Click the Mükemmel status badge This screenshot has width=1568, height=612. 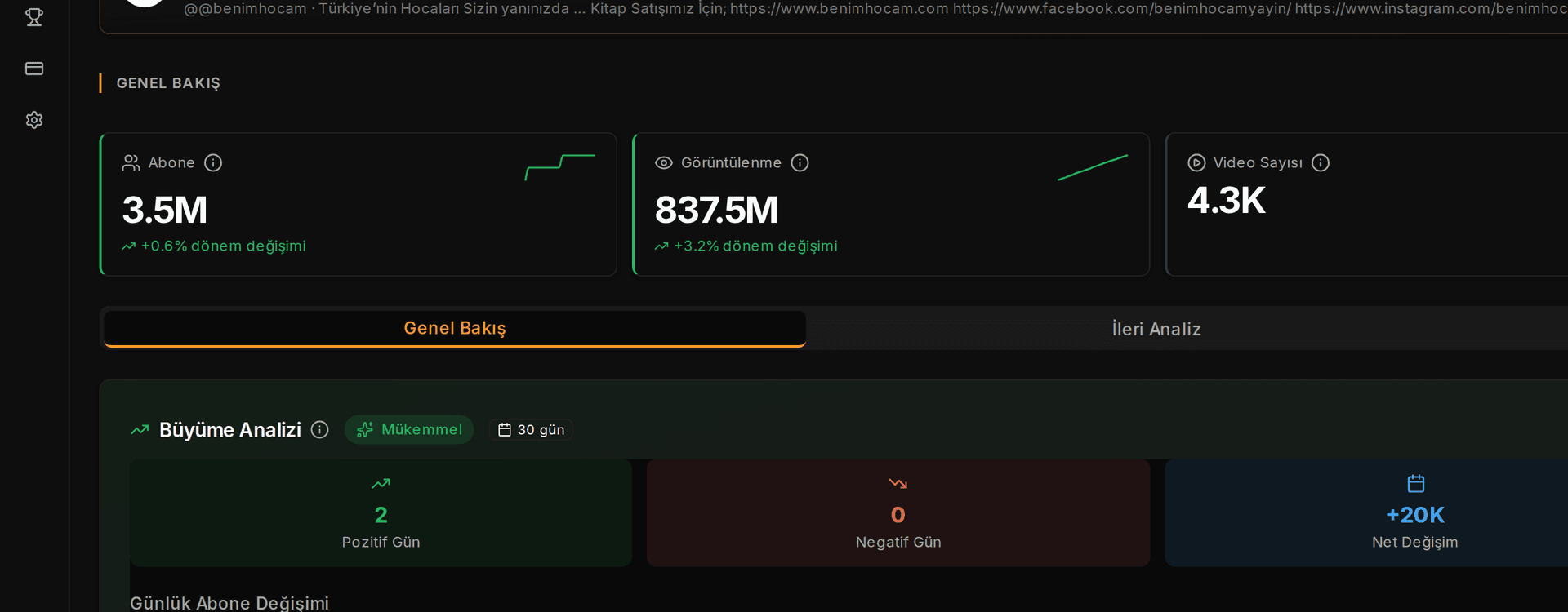(x=409, y=430)
